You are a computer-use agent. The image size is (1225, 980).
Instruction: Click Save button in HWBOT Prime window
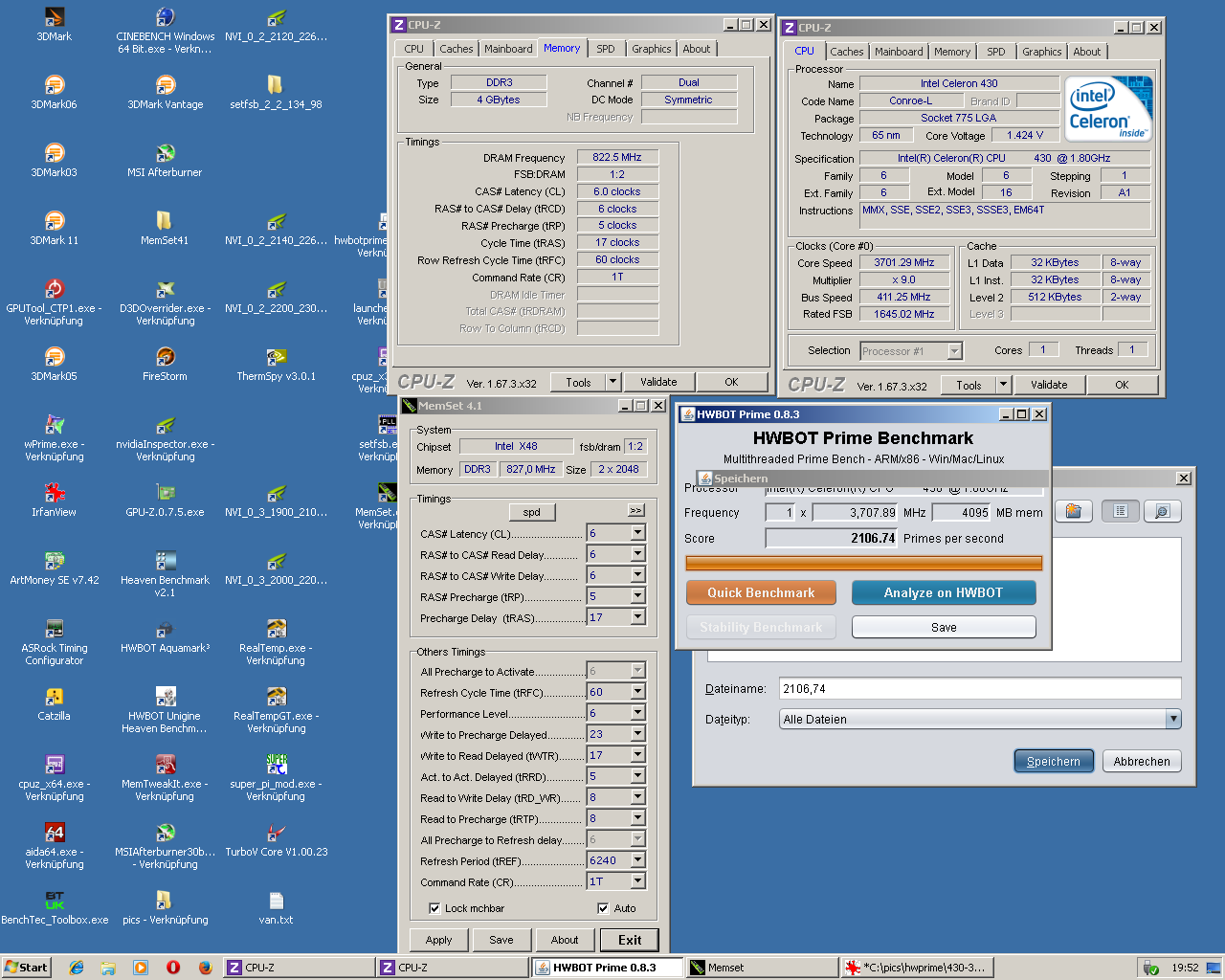click(x=944, y=627)
